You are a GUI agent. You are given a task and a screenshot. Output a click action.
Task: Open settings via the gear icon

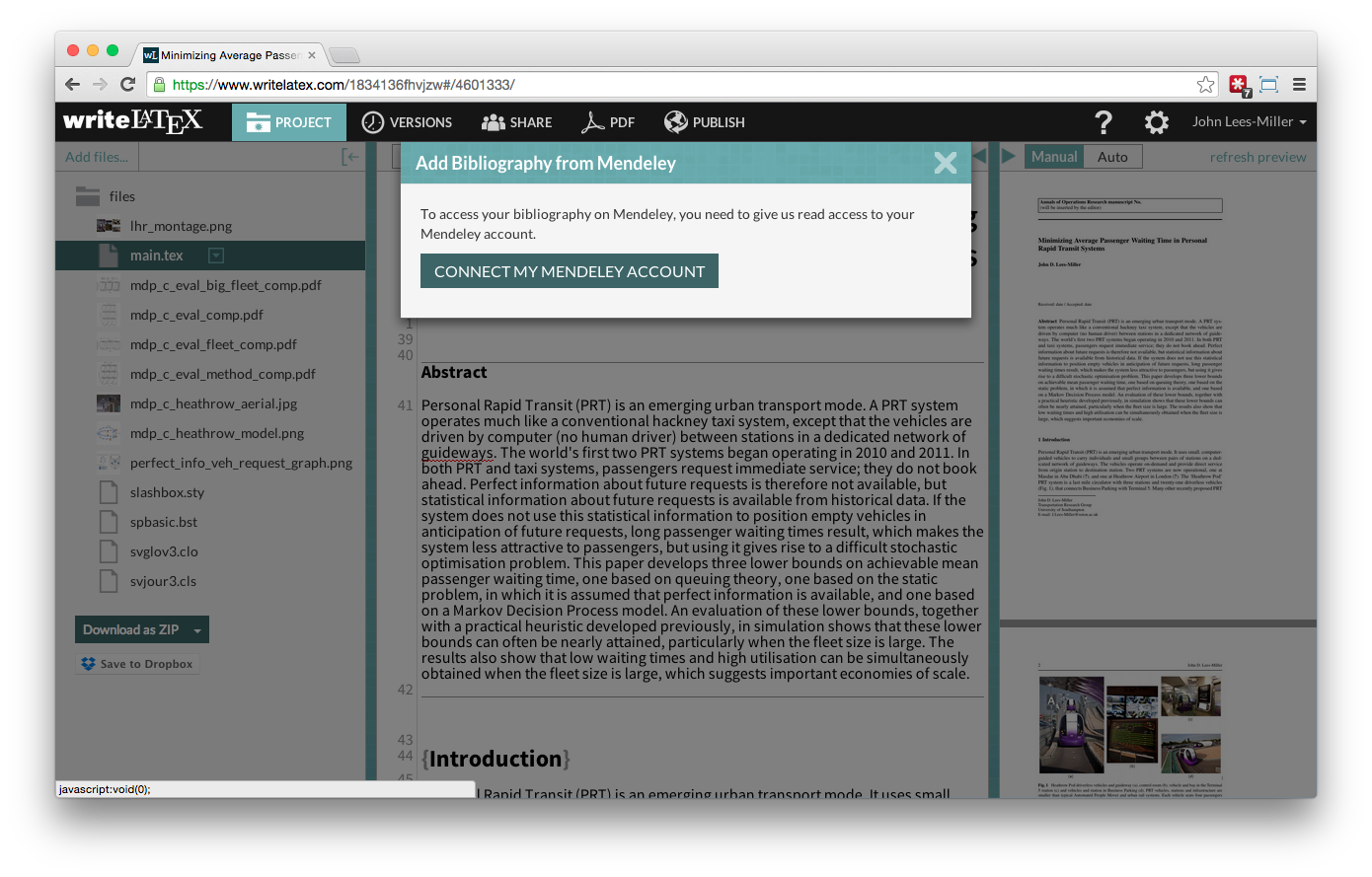click(1156, 122)
